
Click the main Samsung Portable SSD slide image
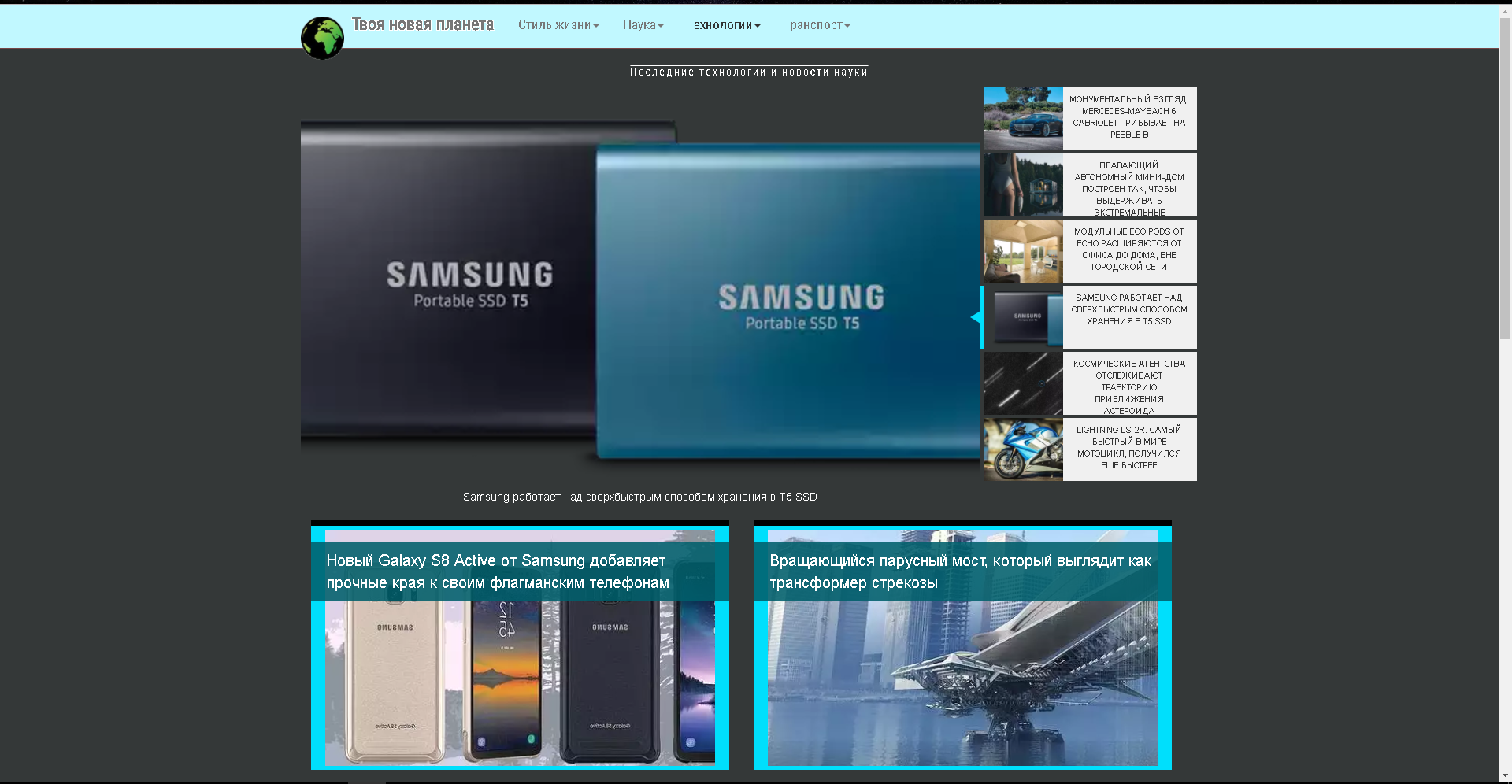[639, 291]
